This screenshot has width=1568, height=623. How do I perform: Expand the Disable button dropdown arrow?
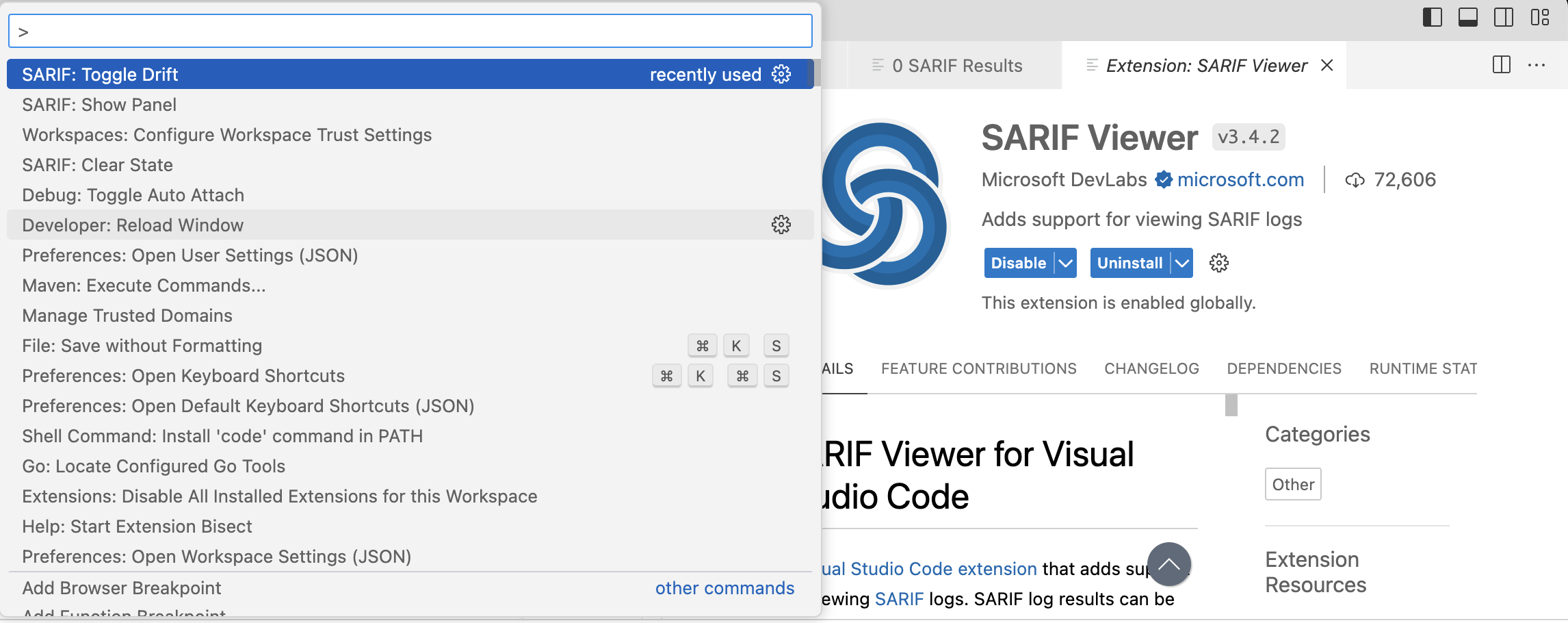click(1065, 263)
